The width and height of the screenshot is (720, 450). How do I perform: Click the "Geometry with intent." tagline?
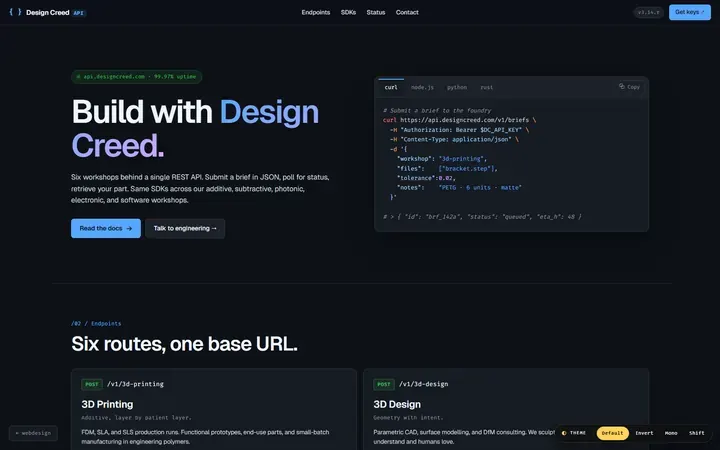tap(408, 418)
